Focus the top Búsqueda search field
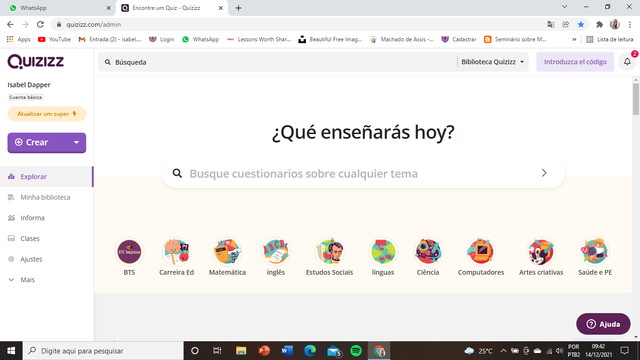640x360 pixels. [x=278, y=62]
